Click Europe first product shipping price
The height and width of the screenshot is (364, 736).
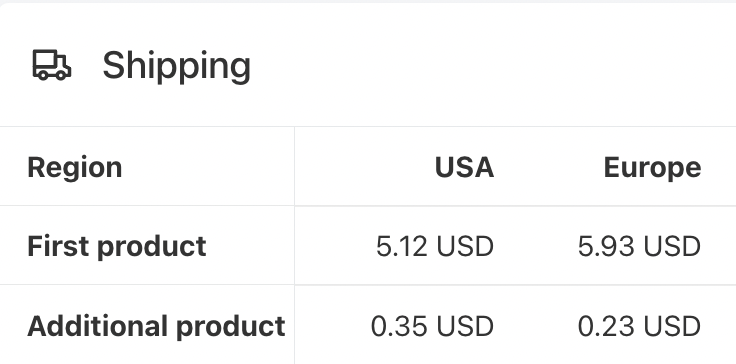click(x=639, y=246)
